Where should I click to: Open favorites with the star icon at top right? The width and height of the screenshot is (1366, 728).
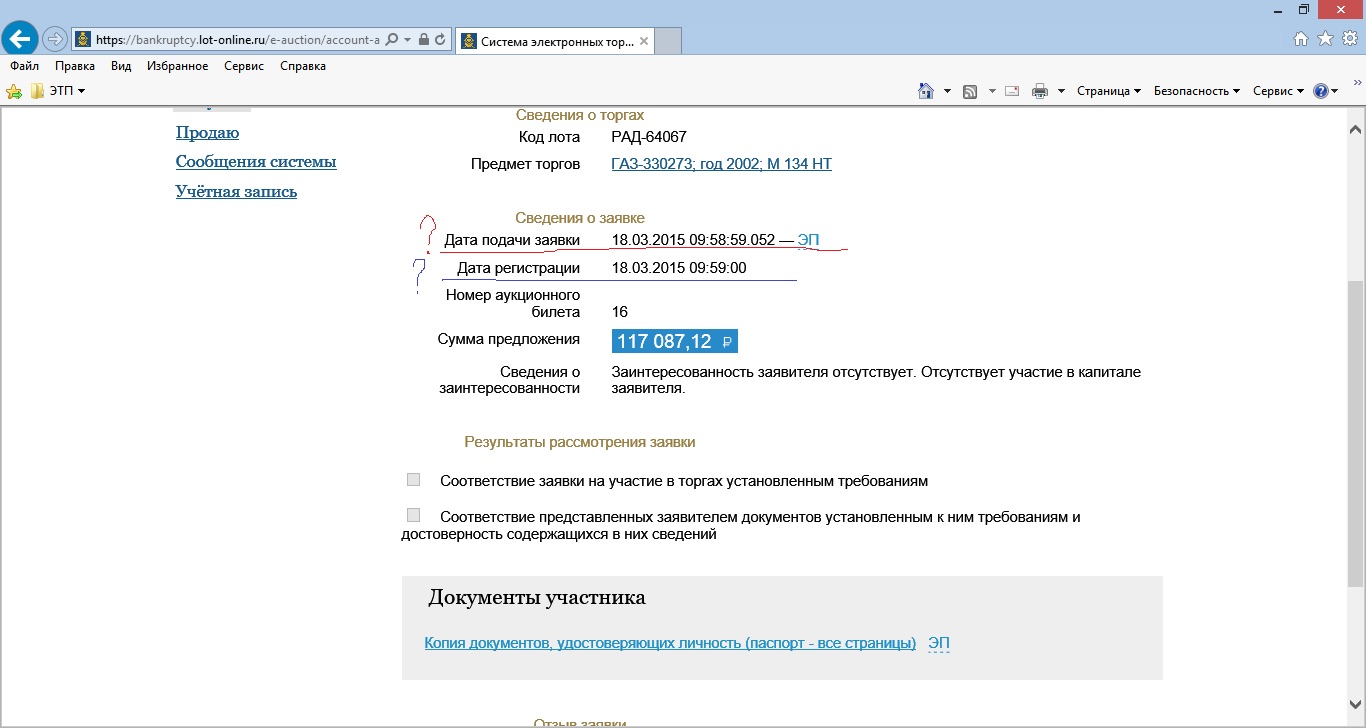[1325, 39]
